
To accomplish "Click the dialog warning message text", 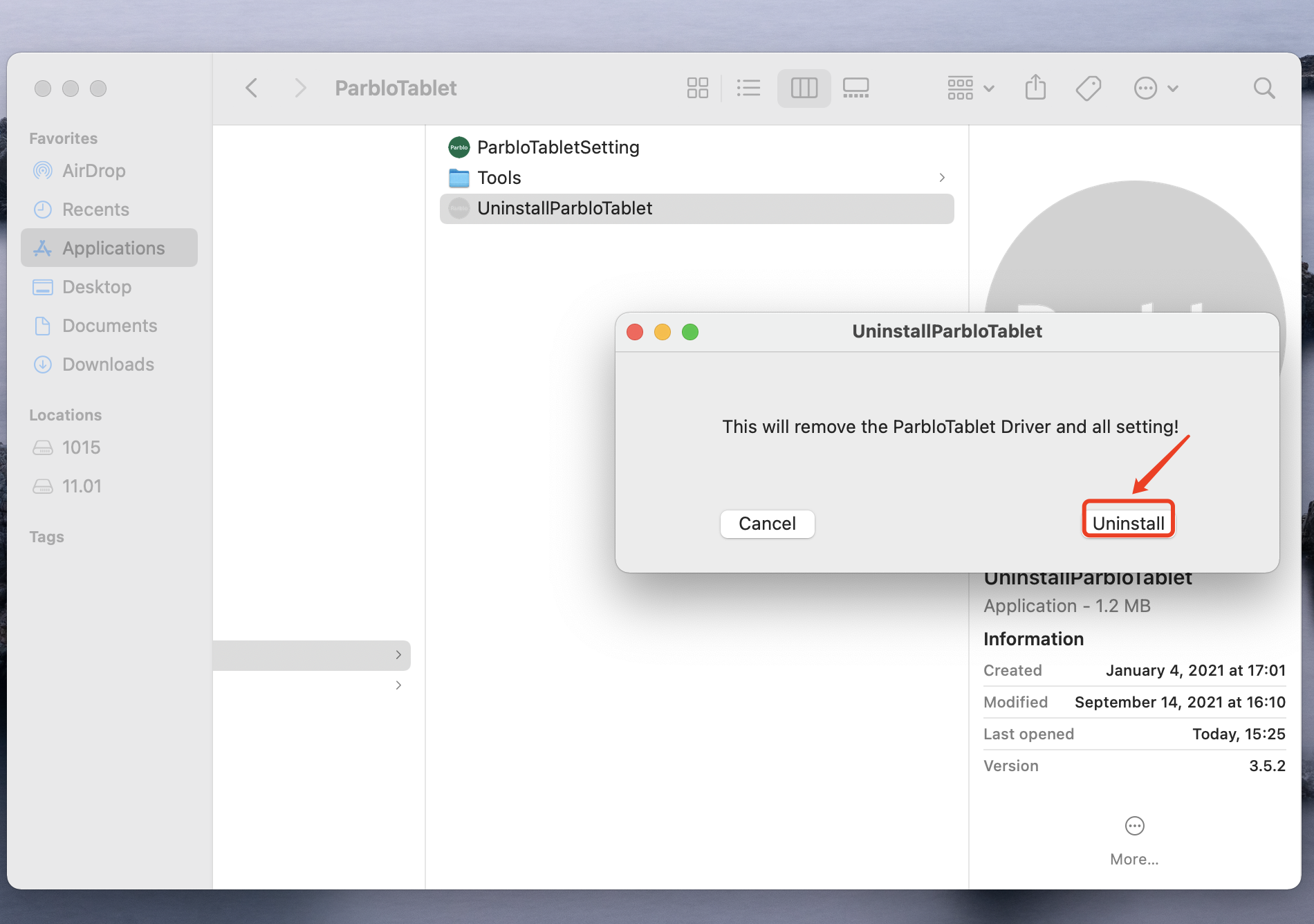I will tap(950, 427).
